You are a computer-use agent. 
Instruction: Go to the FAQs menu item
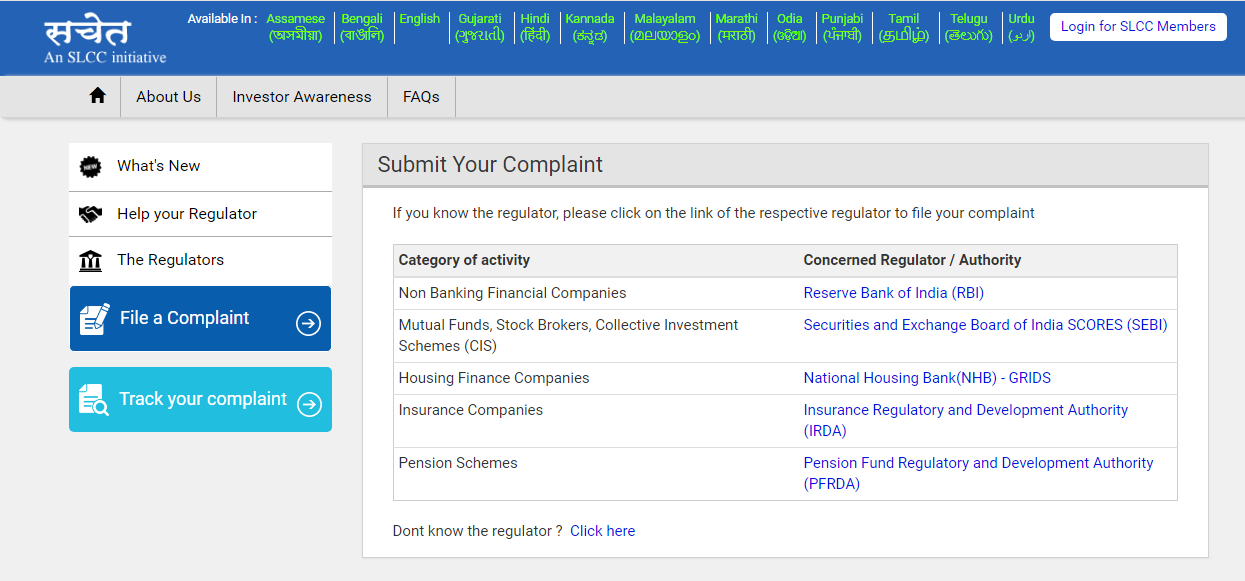click(421, 97)
